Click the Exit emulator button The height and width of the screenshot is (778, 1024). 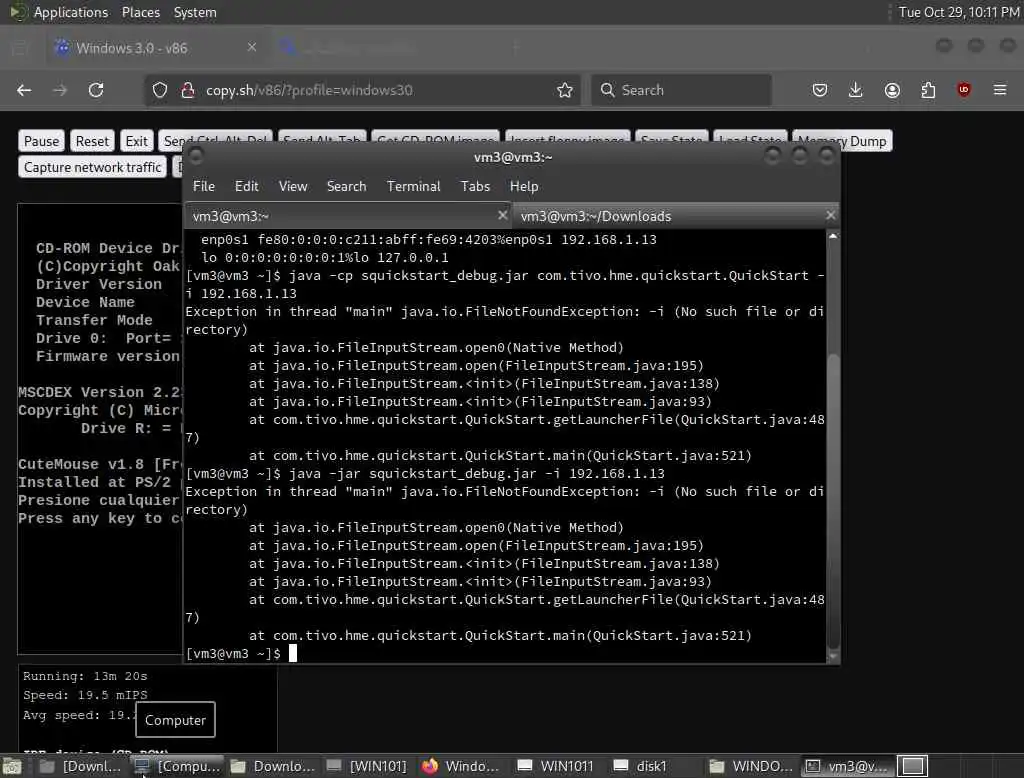coord(136,141)
